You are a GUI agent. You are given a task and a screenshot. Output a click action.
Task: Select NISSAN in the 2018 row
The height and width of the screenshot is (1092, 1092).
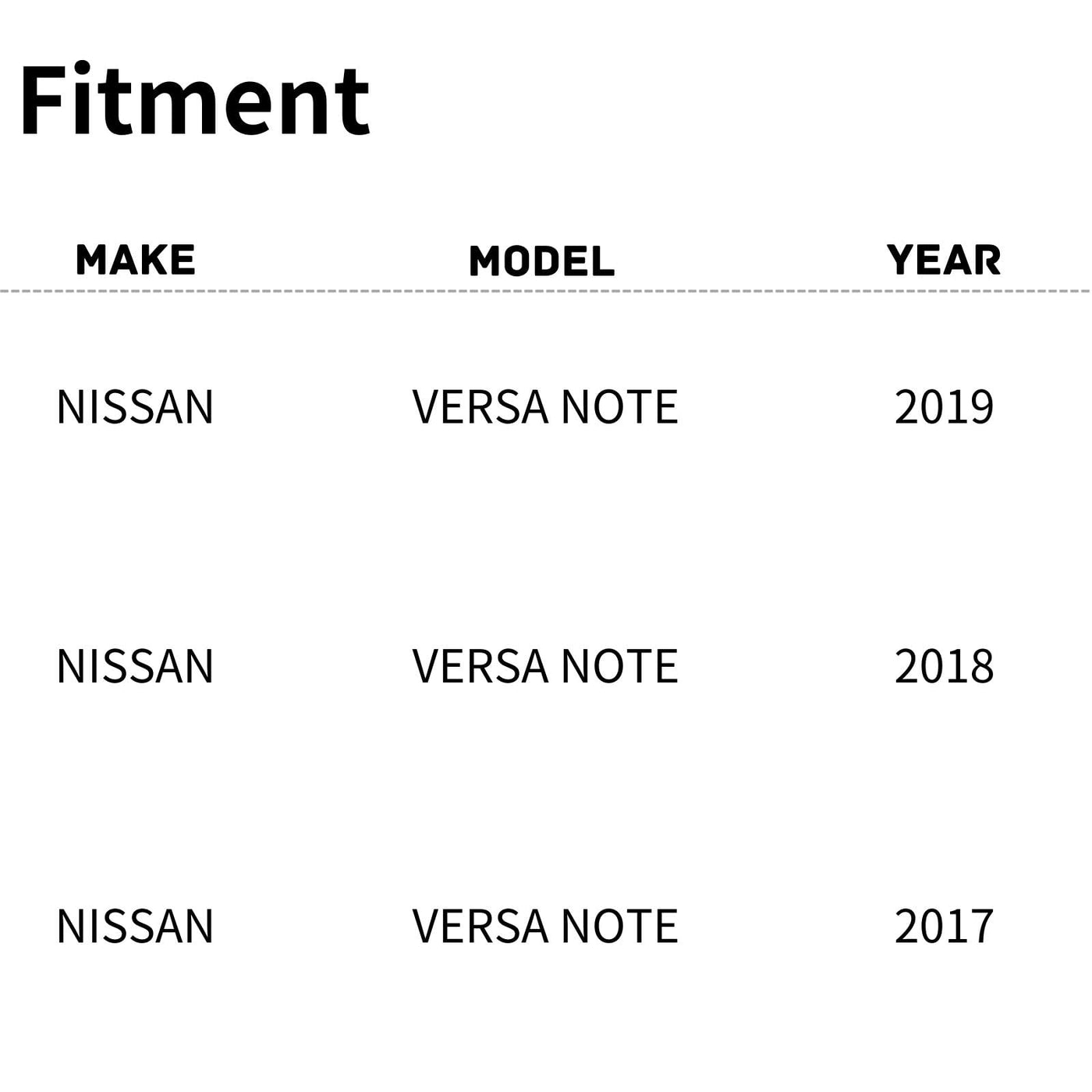point(135,667)
